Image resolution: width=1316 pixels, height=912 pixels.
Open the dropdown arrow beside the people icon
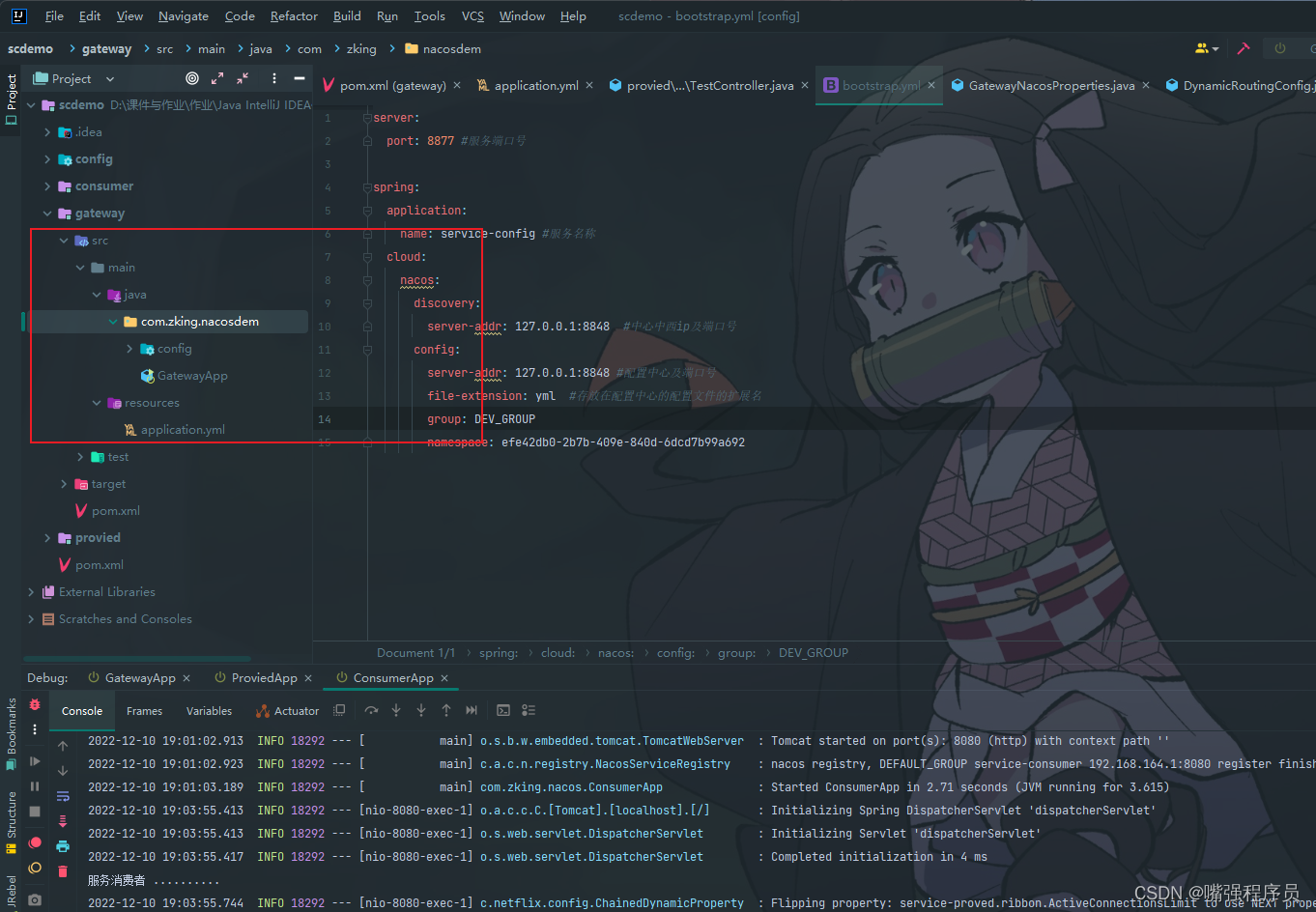1216,49
